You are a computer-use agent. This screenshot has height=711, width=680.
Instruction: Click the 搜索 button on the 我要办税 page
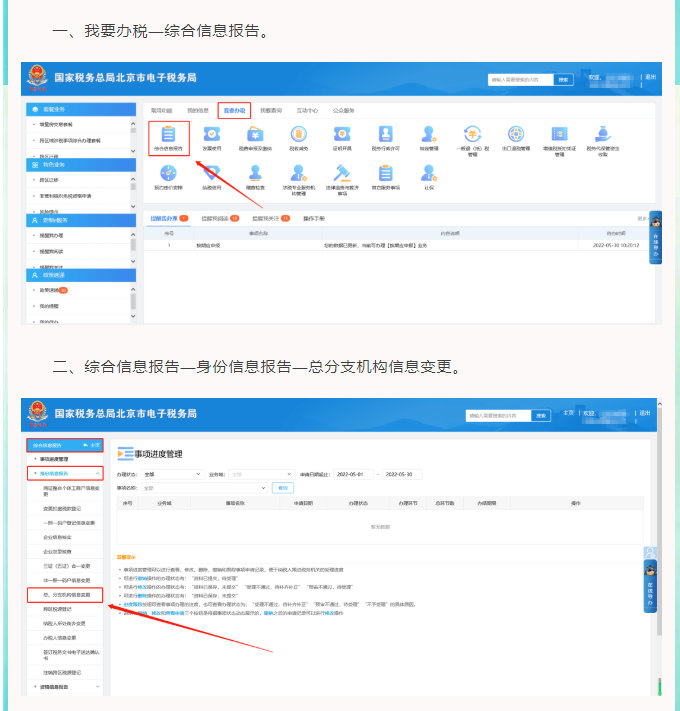point(563,79)
